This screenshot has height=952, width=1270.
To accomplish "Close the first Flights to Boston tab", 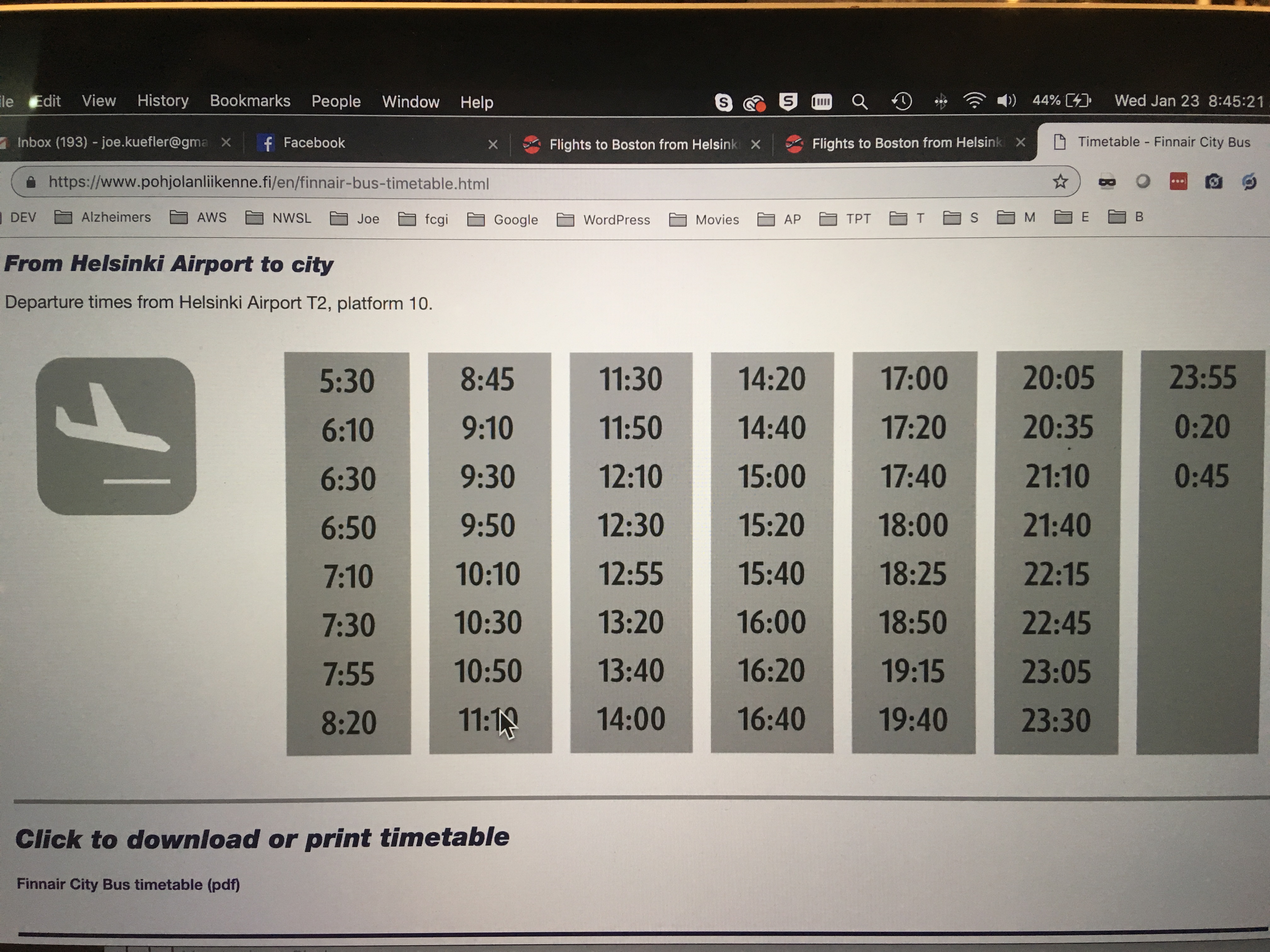I will click(x=756, y=144).
